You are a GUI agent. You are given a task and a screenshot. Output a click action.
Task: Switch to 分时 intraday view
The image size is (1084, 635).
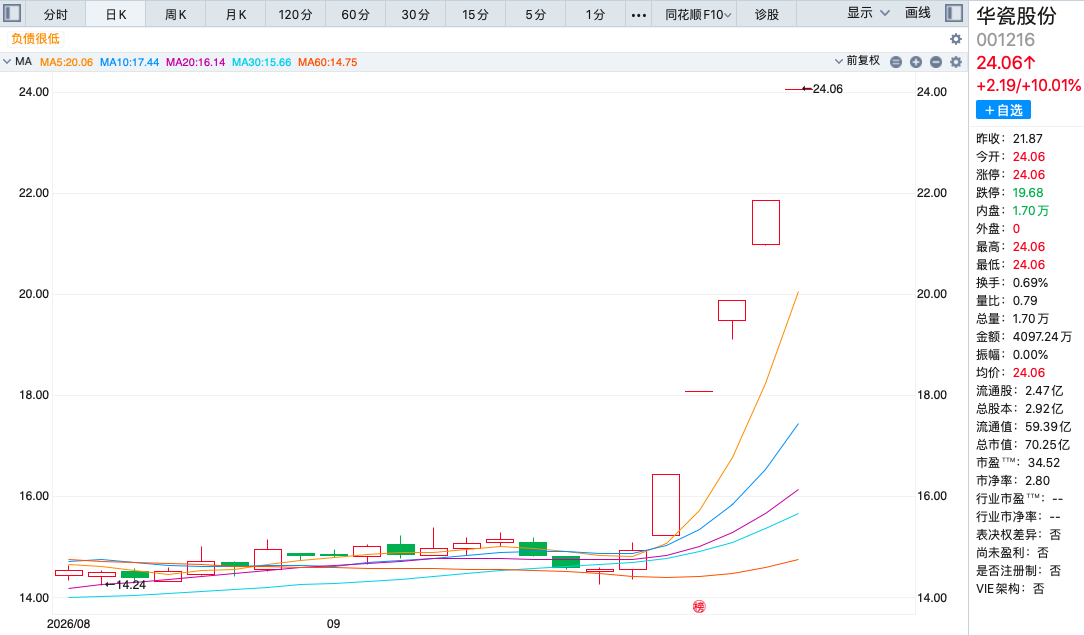coord(55,15)
